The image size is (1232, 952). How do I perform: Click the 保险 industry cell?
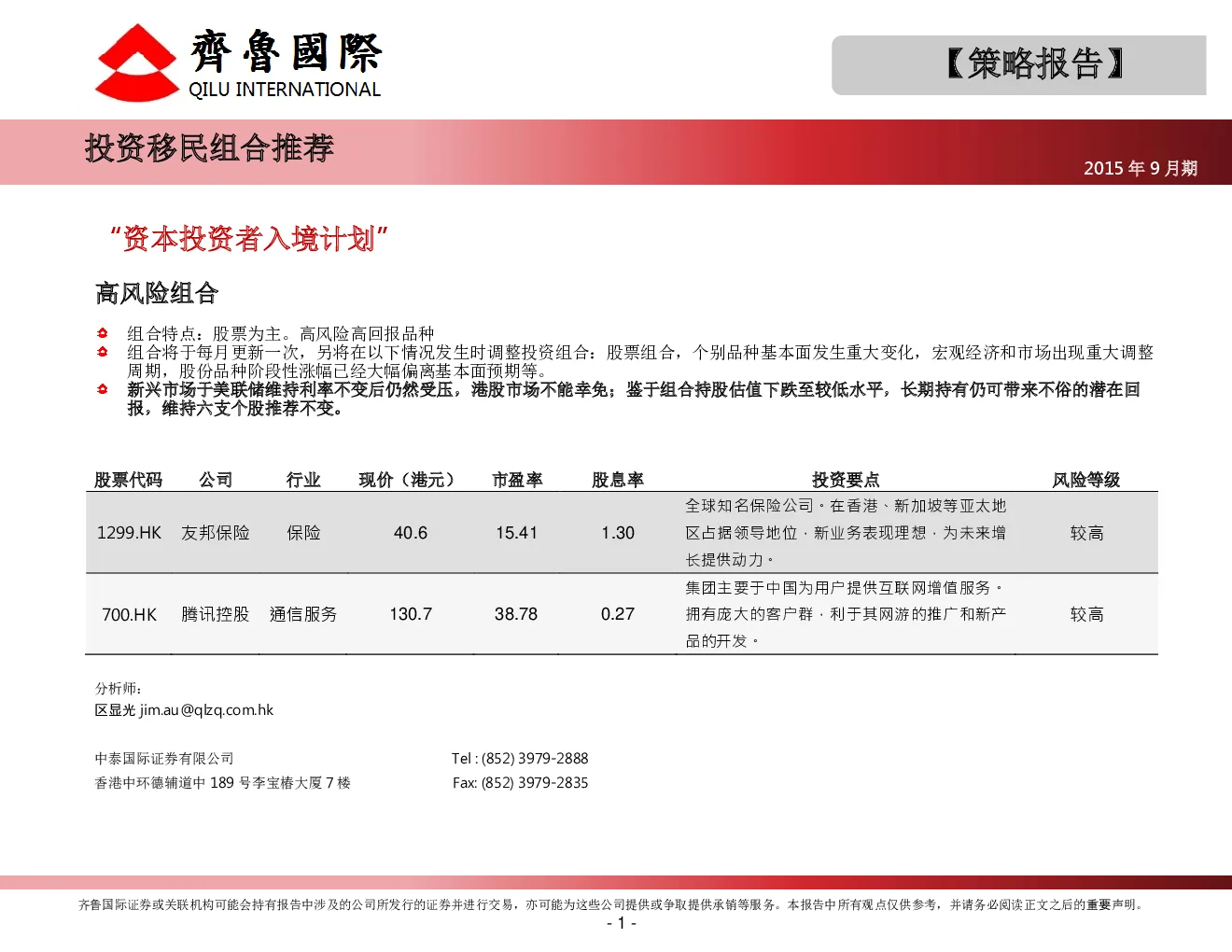tap(303, 533)
